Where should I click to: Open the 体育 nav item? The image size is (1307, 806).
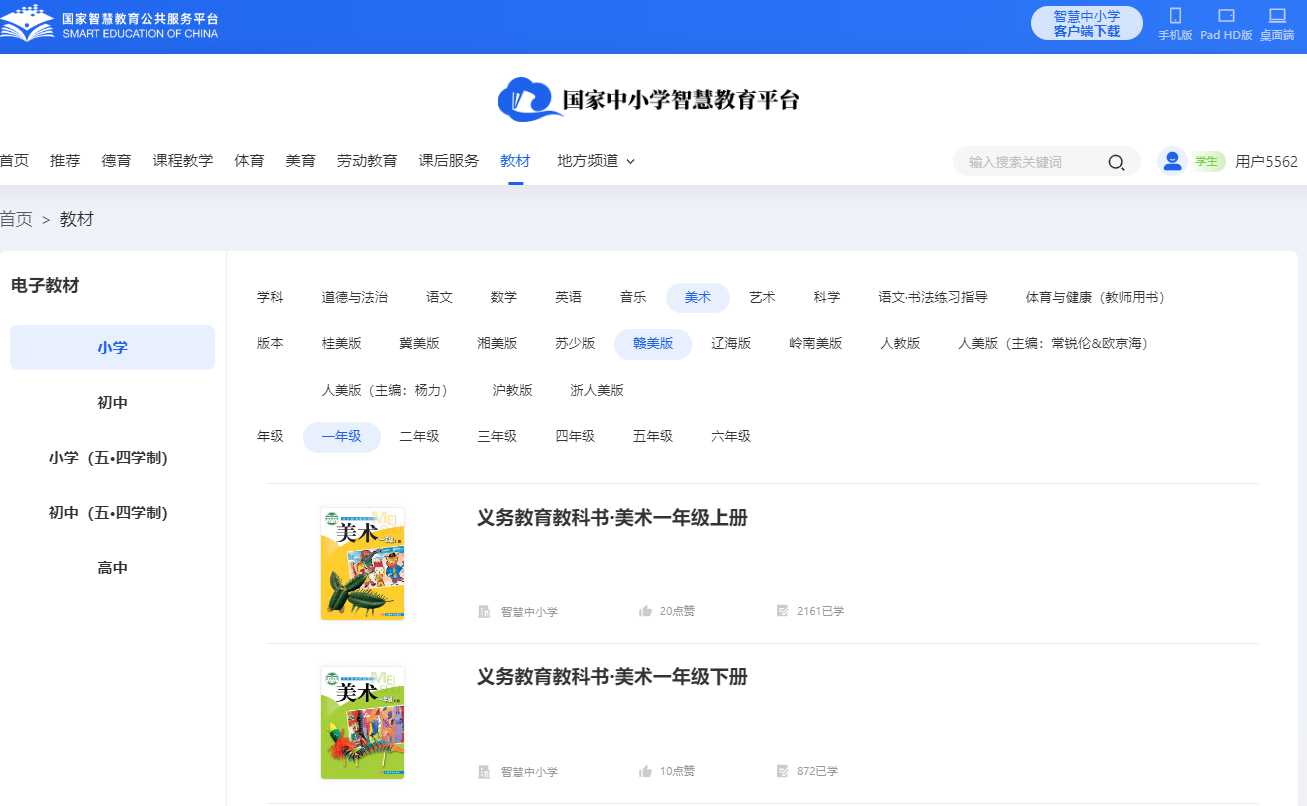[x=249, y=161]
